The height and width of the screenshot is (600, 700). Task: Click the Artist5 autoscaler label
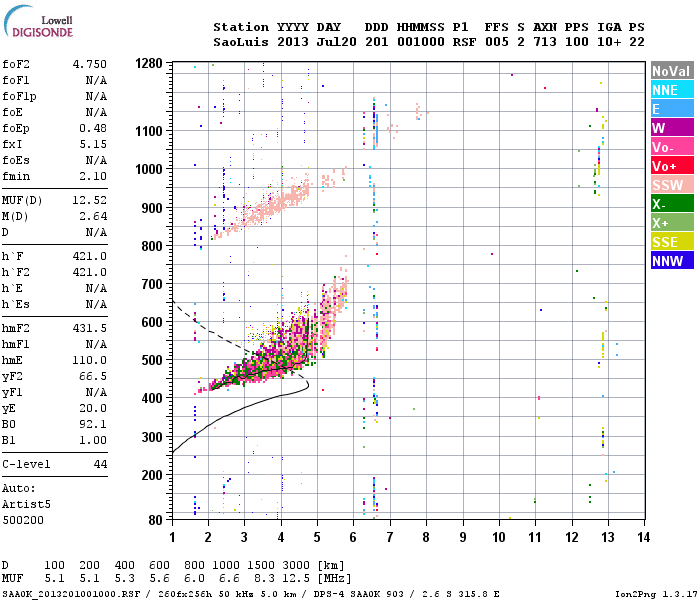(x=26, y=504)
